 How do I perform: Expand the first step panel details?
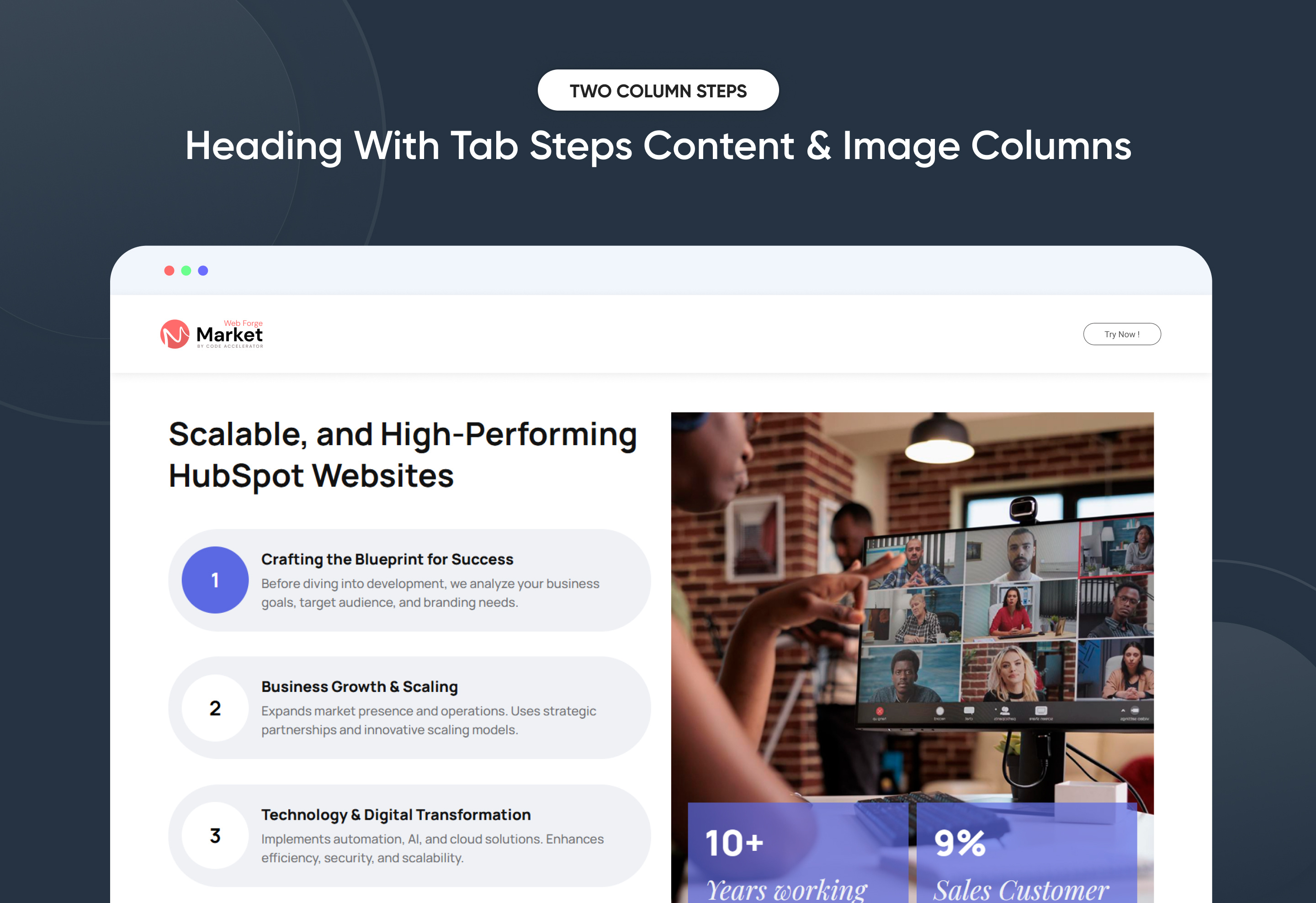click(410, 580)
